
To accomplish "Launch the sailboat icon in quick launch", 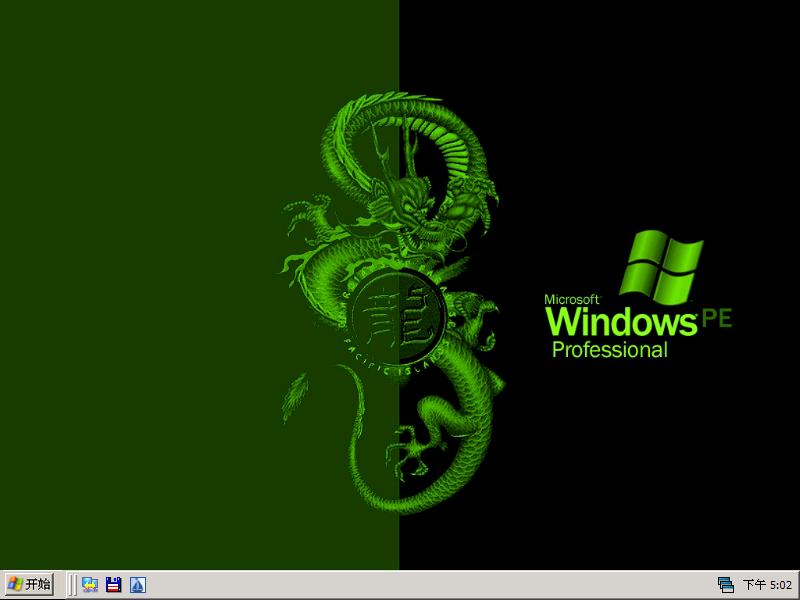I will tap(138, 585).
